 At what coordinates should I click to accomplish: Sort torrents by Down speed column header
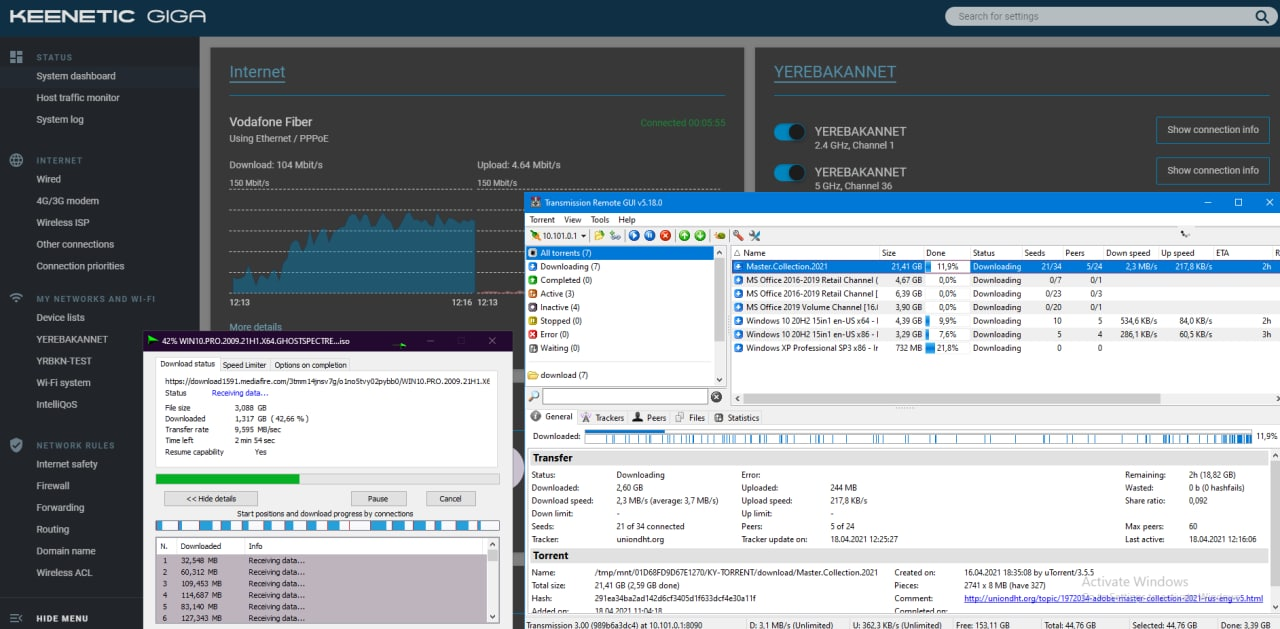point(1128,253)
